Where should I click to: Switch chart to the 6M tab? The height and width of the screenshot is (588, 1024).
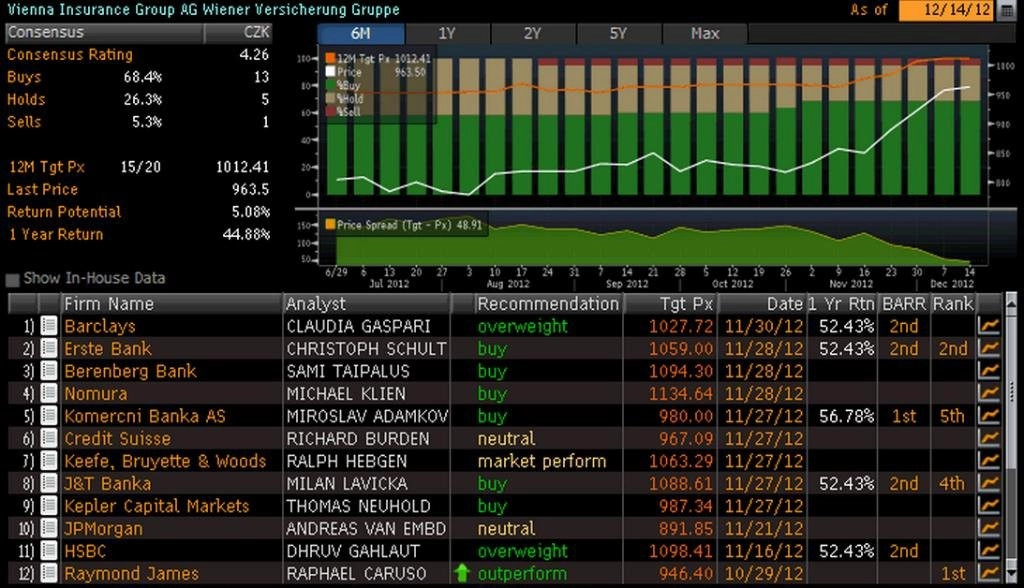360,33
